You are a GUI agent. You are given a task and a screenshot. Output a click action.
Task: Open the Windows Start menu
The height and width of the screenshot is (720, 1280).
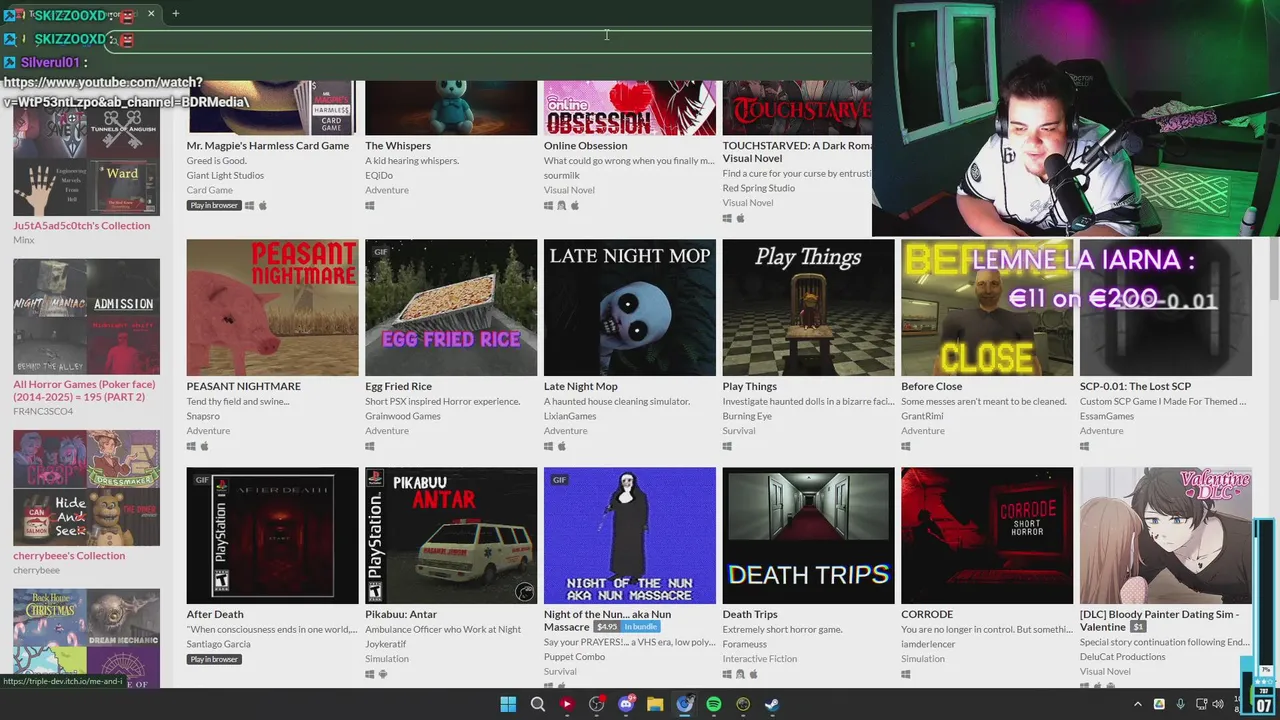pos(508,704)
